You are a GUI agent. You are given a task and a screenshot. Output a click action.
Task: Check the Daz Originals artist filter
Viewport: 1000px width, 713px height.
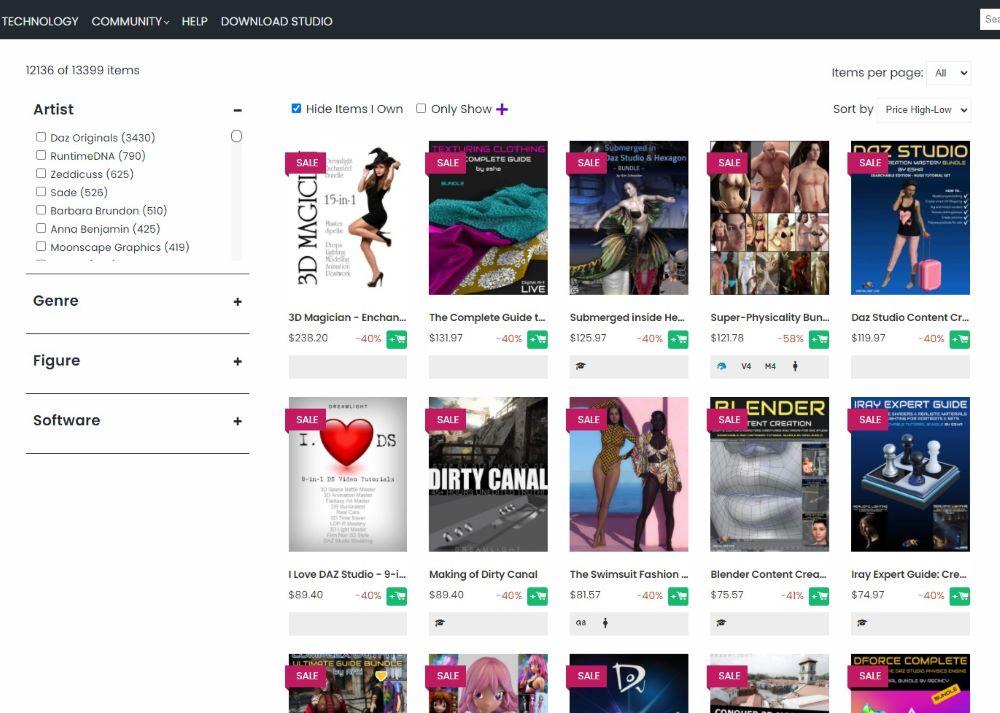tap(41, 137)
